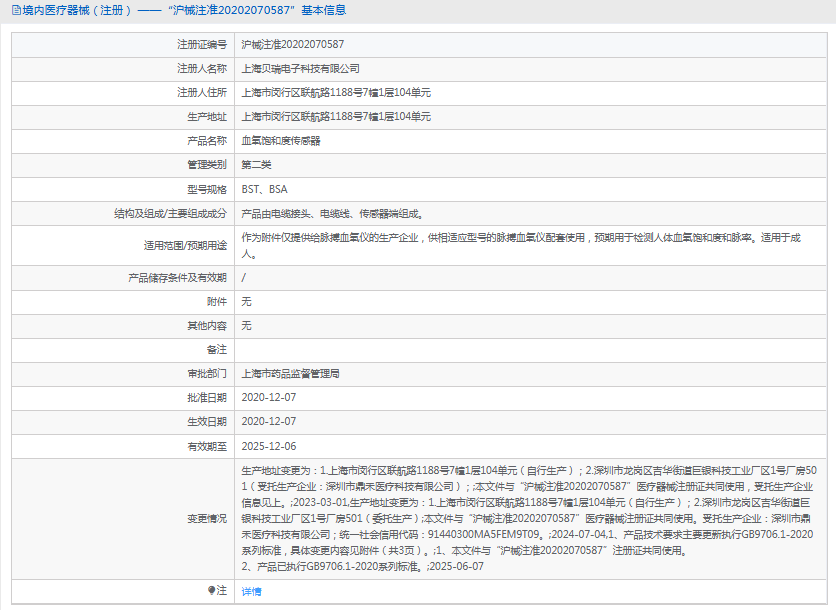Select expiry date 2025-12-06
836x610 pixels.
click(269, 446)
